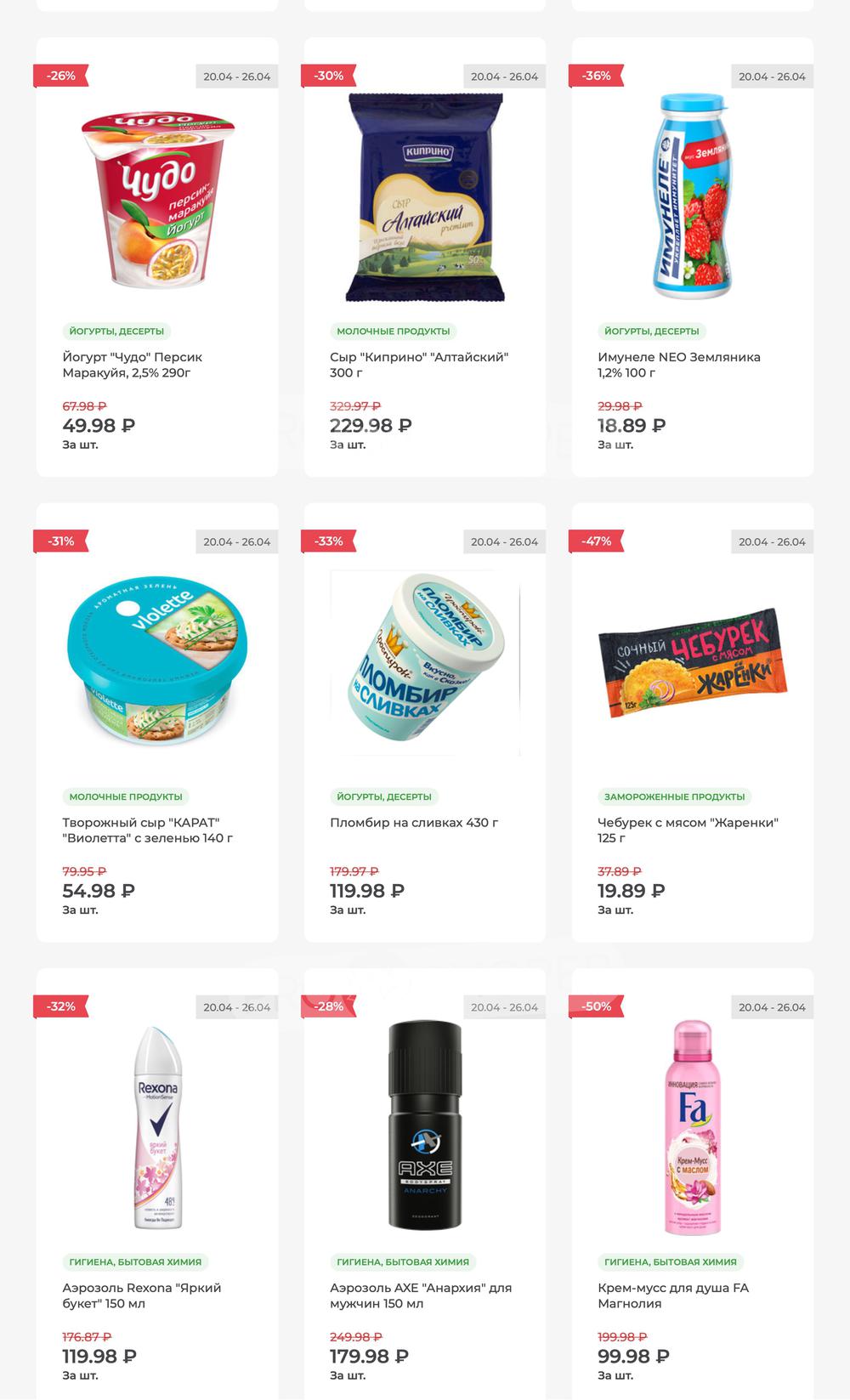
Task: Select the Йогурты, десерты tag under Чудо yogurt
Action: tap(116, 332)
